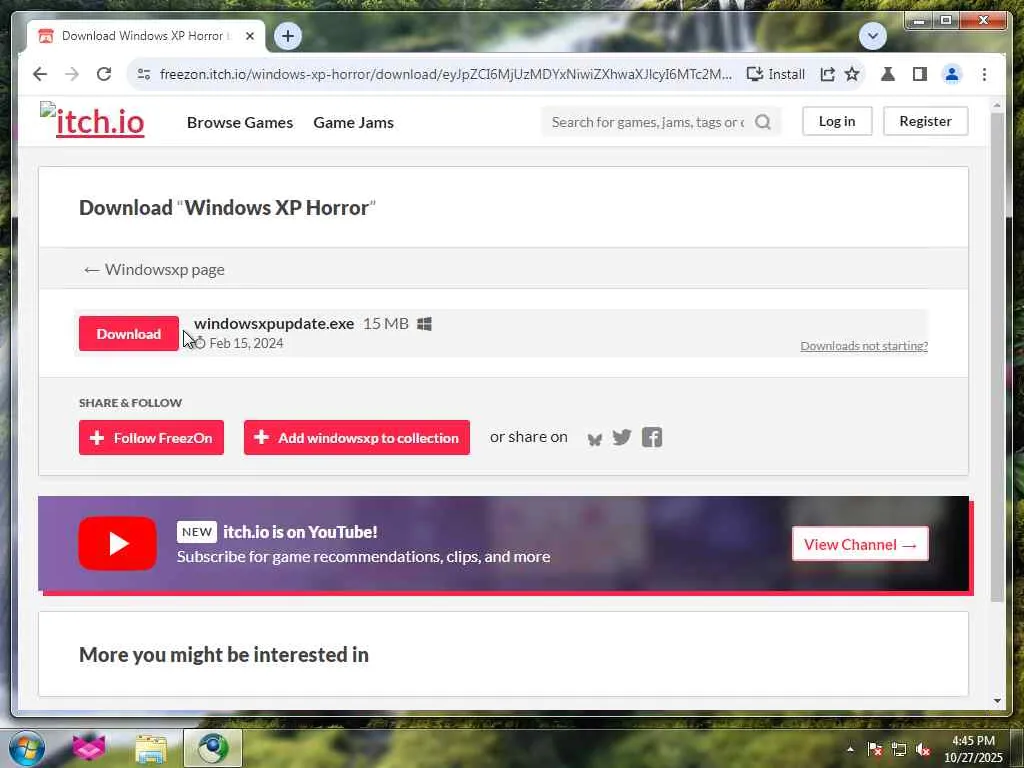
Task: Click the scrollbar down arrow
Action: pos(997,701)
